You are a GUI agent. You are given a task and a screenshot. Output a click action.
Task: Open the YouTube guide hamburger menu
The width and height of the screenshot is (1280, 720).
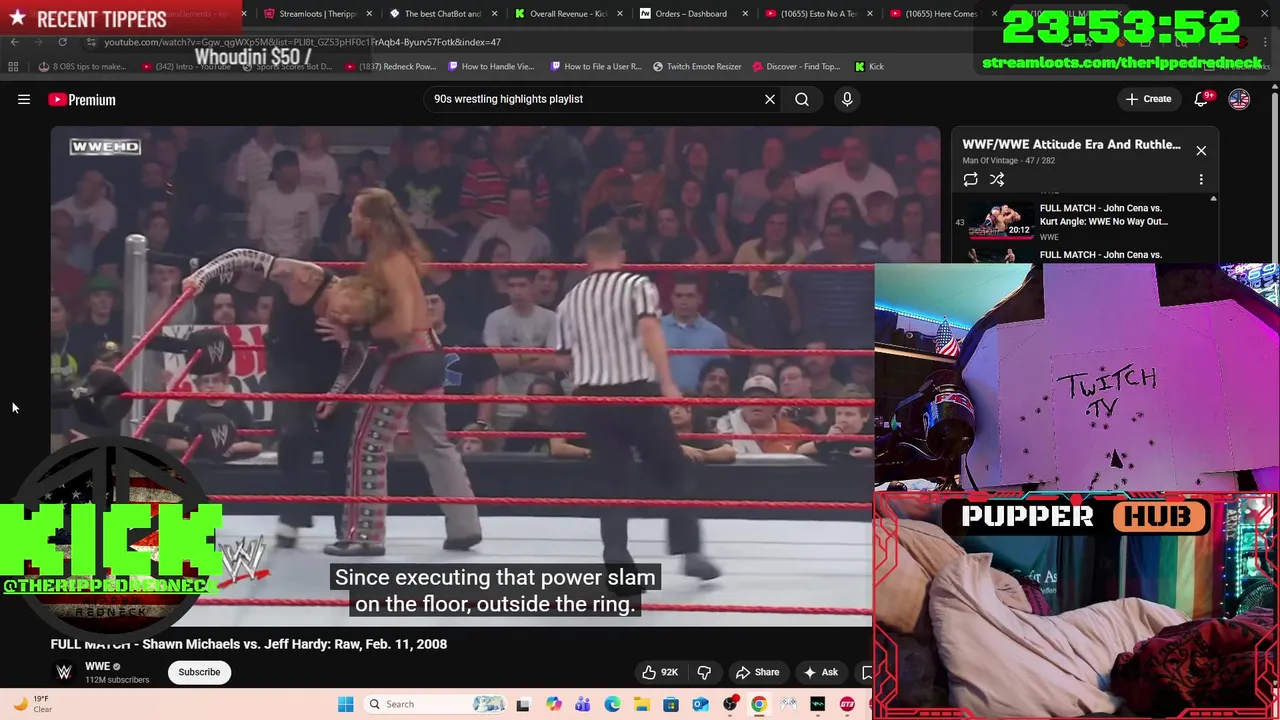(x=24, y=99)
